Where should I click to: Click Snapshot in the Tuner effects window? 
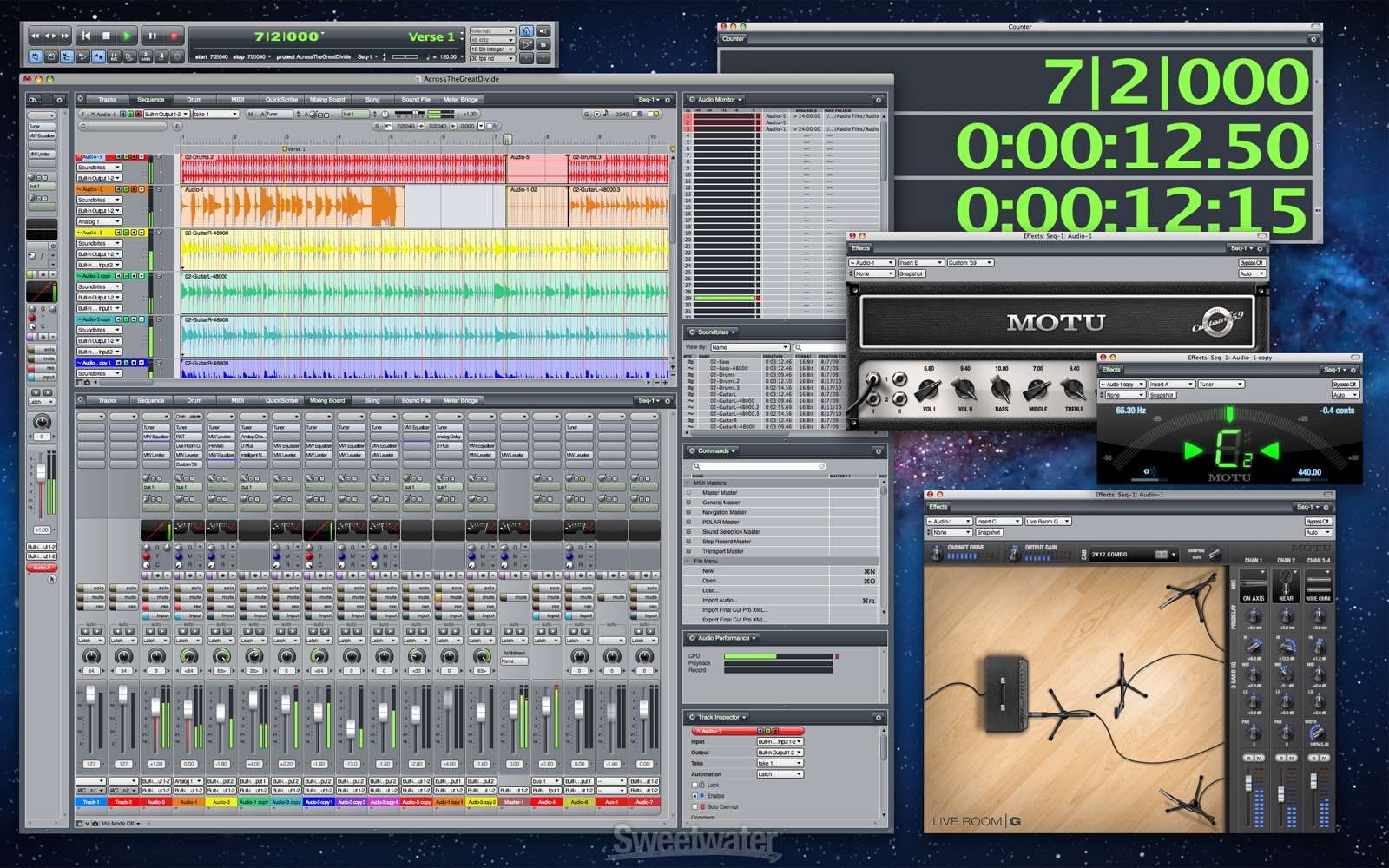point(1162,395)
